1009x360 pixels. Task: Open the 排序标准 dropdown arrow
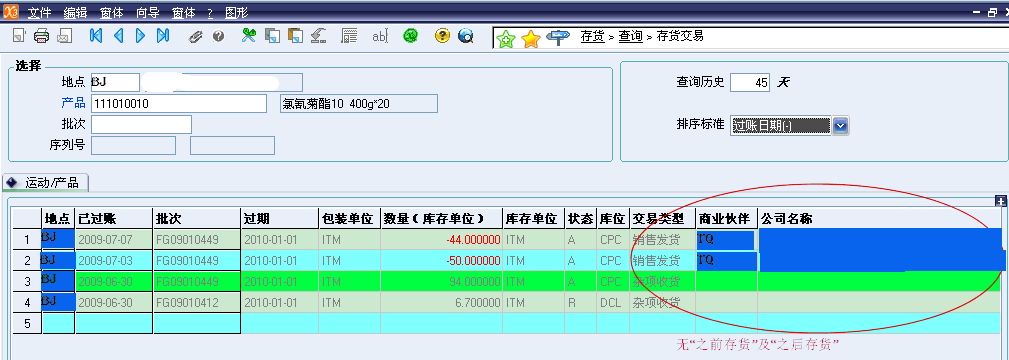(840, 126)
